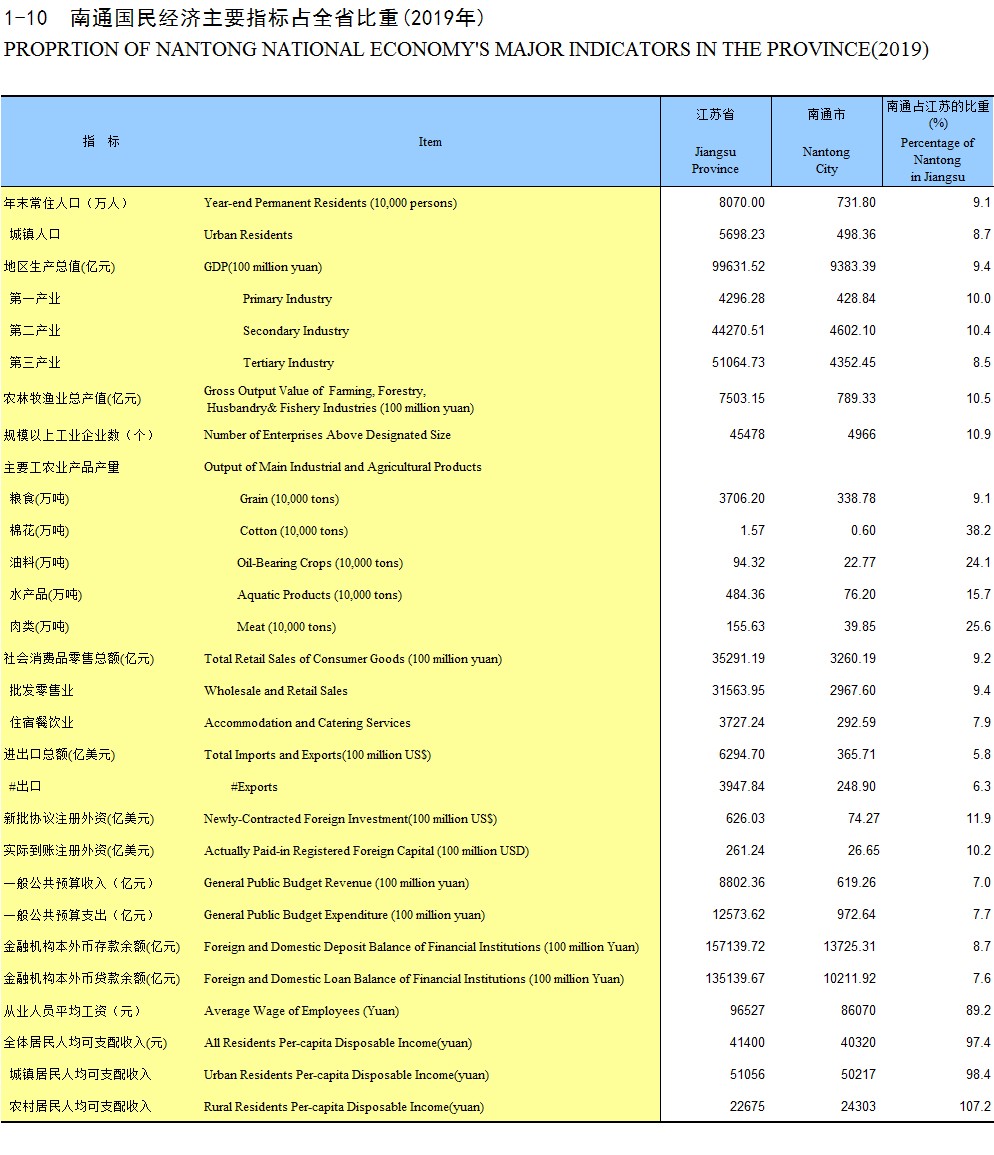Select the Jiangsu paid-in capital 261.24

[x=745, y=851]
